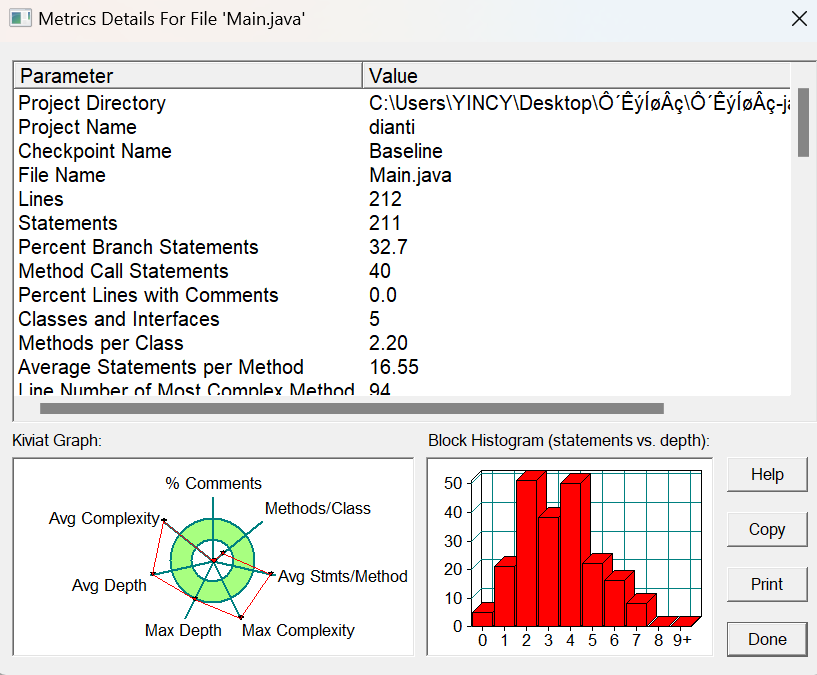The image size is (817, 675).
Task: Click the horizontal scrollbar thumb
Action: tap(352, 408)
